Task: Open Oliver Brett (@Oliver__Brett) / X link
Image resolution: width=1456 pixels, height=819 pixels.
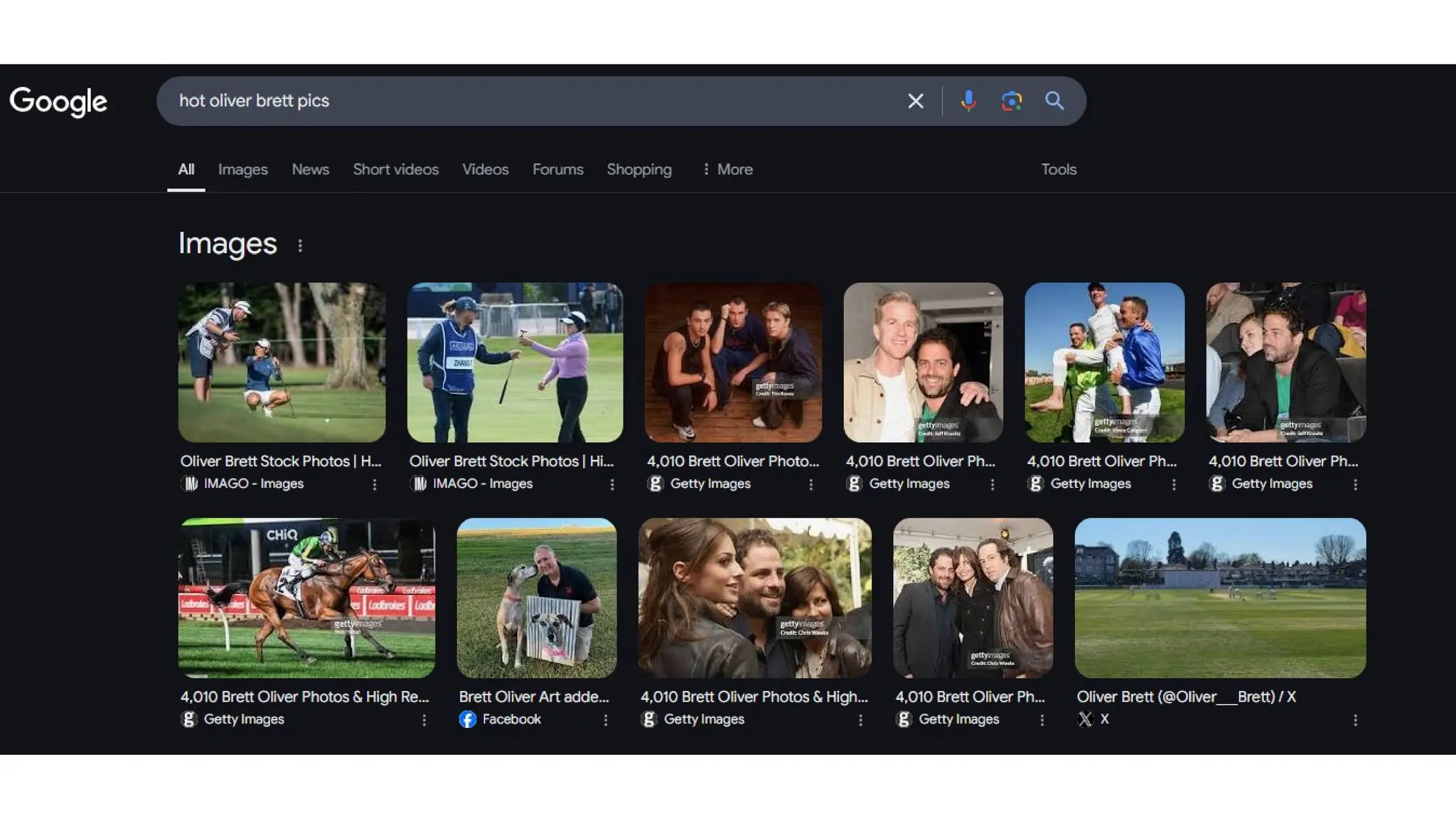Action: click(x=1186, y=697)
